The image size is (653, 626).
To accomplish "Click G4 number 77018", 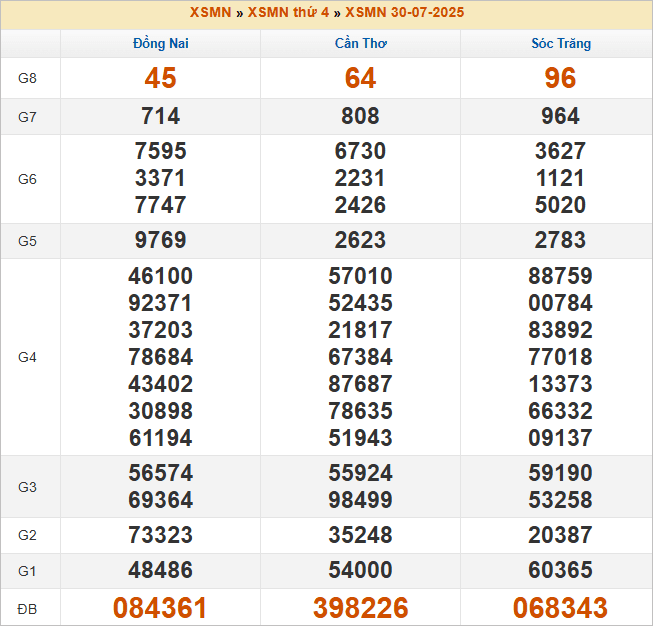I will click(561, 357).
